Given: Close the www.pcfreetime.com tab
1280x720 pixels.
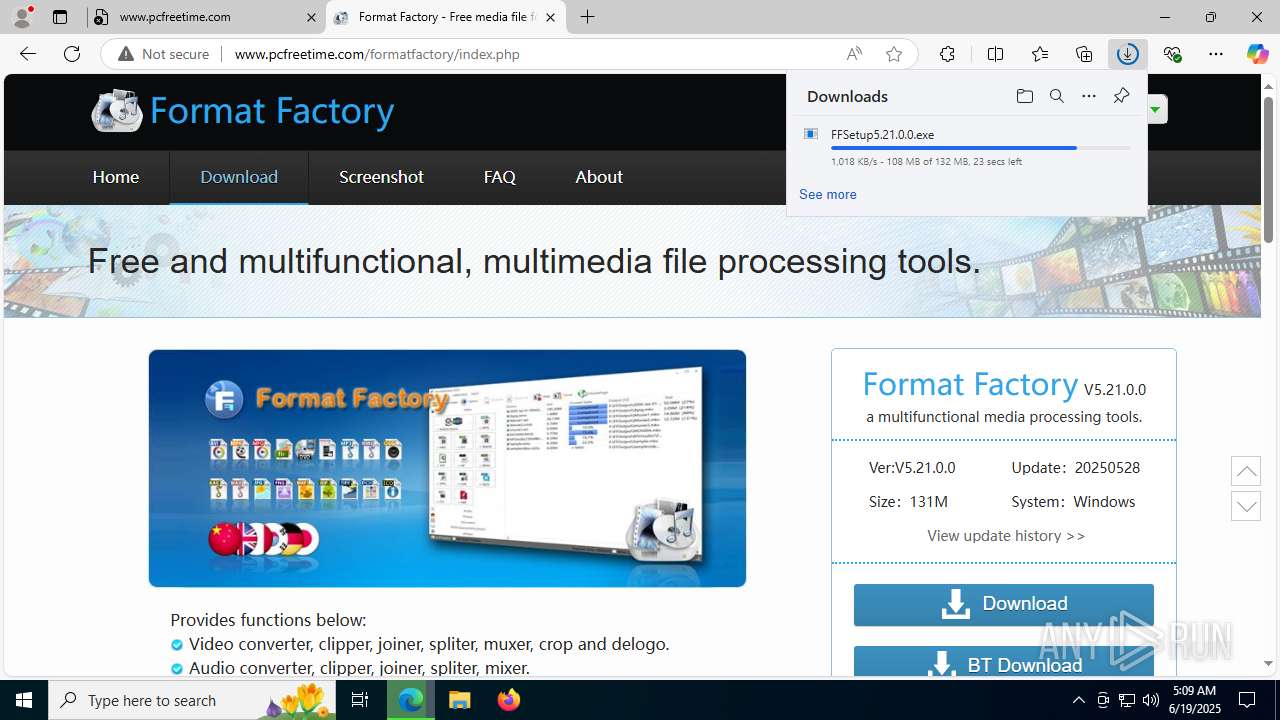Looking at the screenshot, I should point(310,17).
